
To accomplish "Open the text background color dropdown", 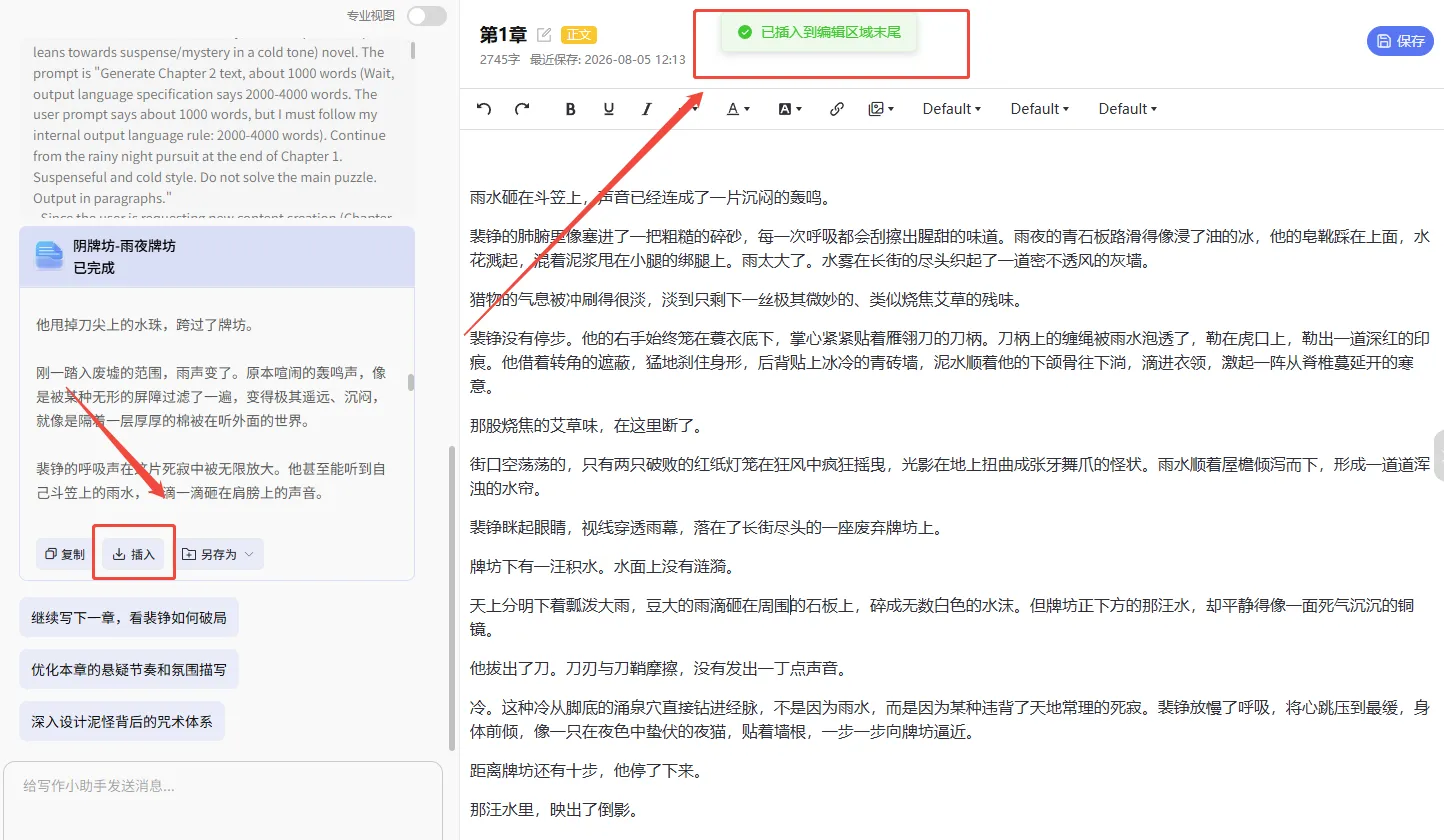I will click(x=790, y=109).
